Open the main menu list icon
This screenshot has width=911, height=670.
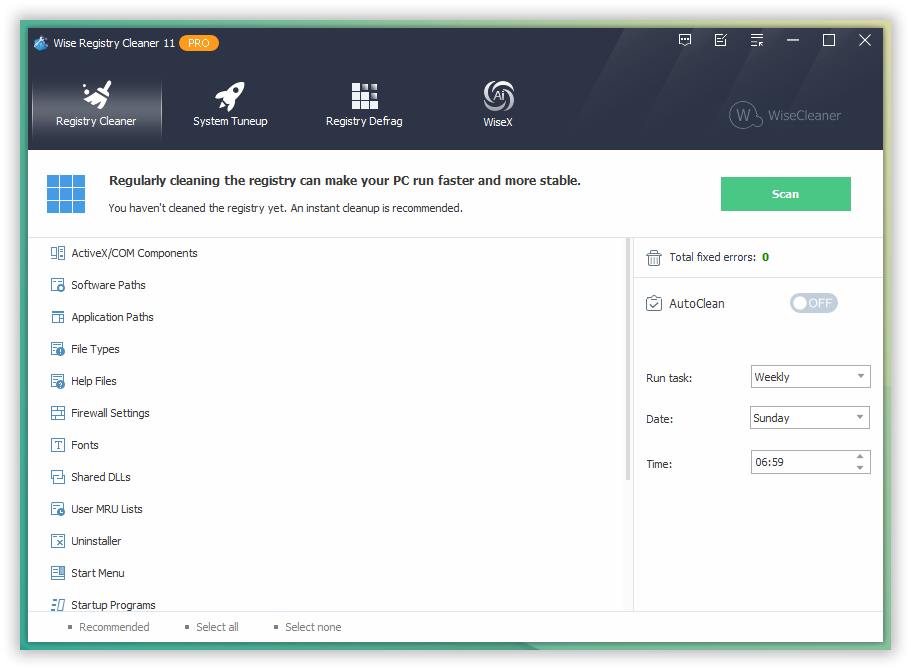point(757,40)
